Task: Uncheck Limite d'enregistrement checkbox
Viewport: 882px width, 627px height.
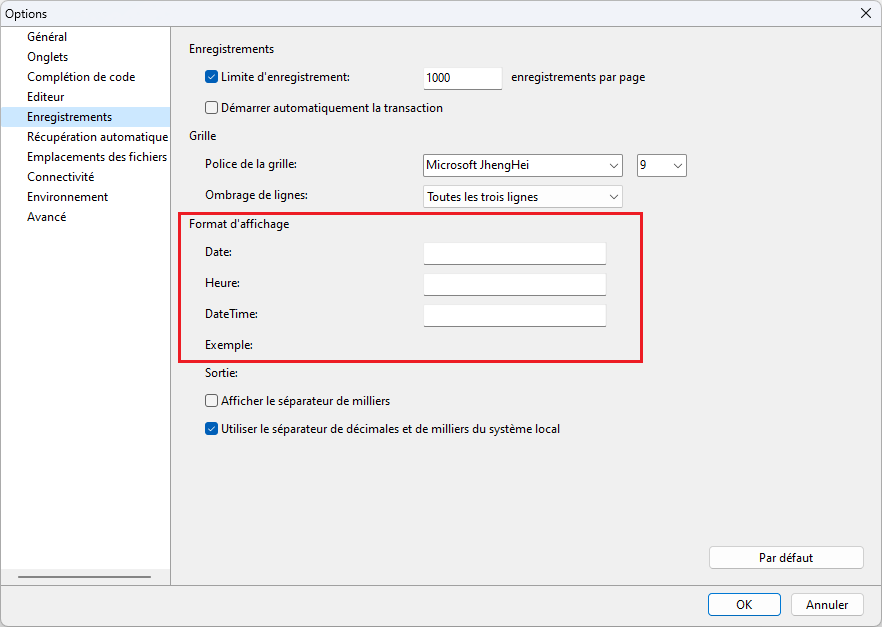Action: pyautogui.click(x=212, y=77)
